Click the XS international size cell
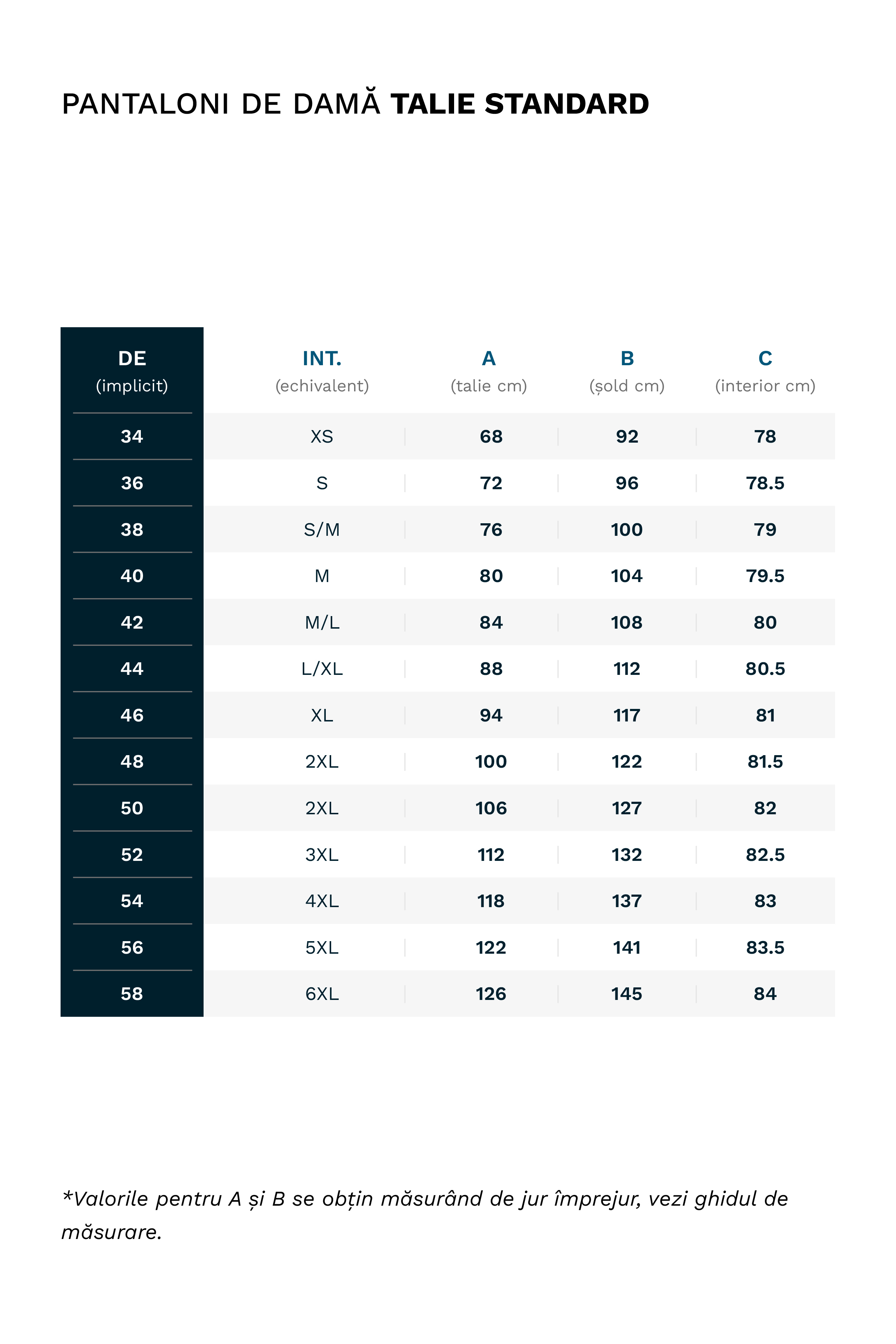Screen dimensions: 896x1344 click(322, 437)
